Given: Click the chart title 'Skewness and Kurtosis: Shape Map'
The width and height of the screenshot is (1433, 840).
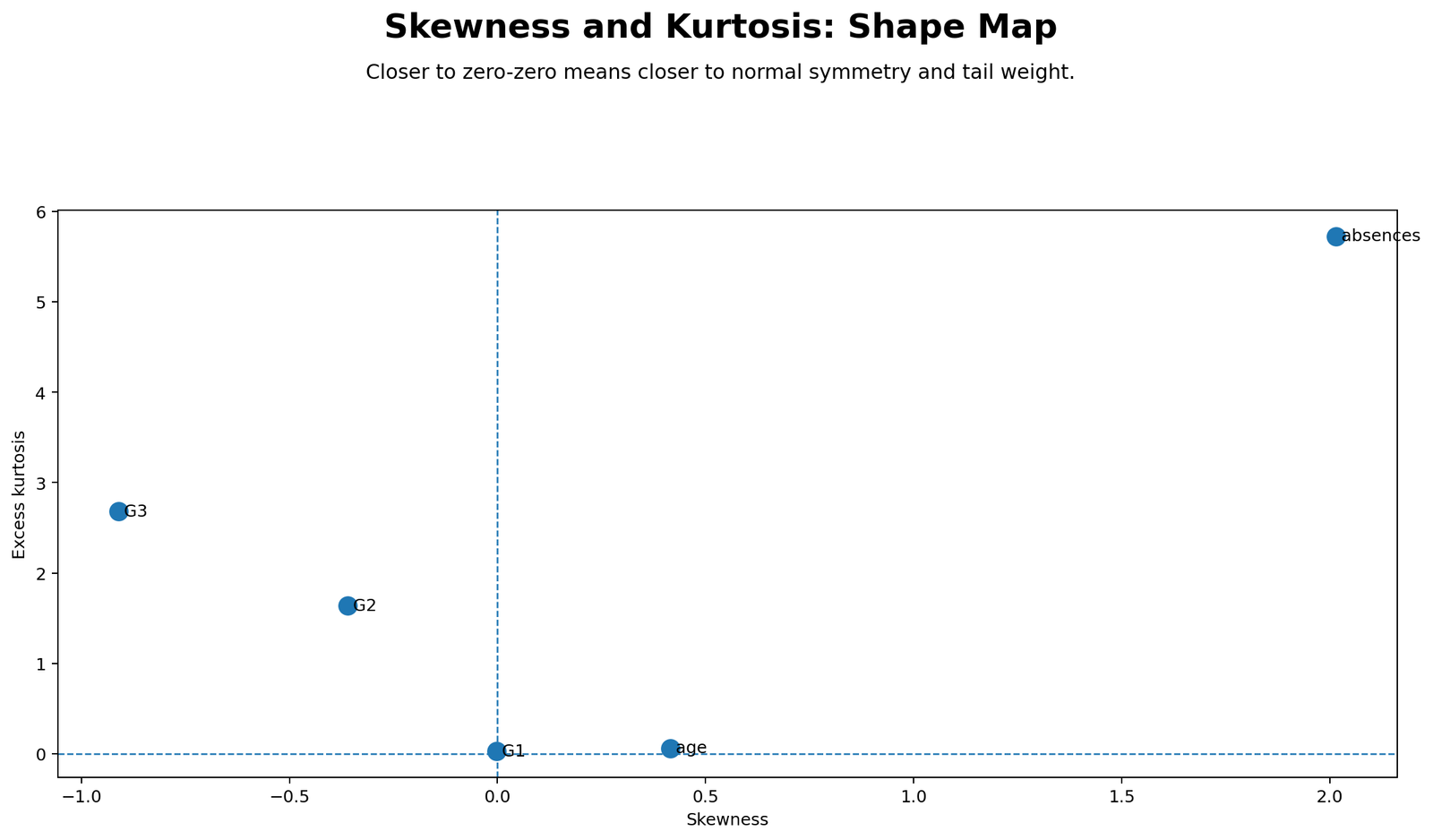Looking at the screenshot, I should tap(720, 27).
